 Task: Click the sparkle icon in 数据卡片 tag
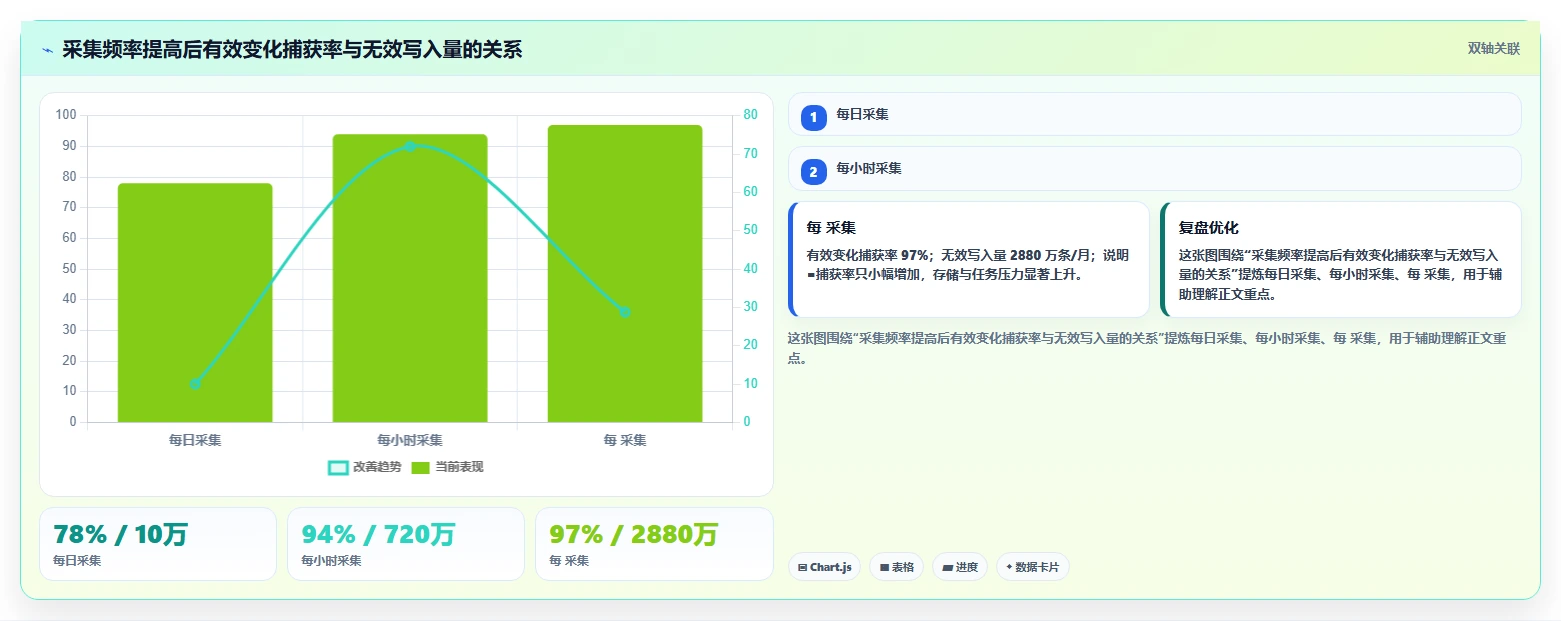pyautogui.click(x=1009, y=567)
